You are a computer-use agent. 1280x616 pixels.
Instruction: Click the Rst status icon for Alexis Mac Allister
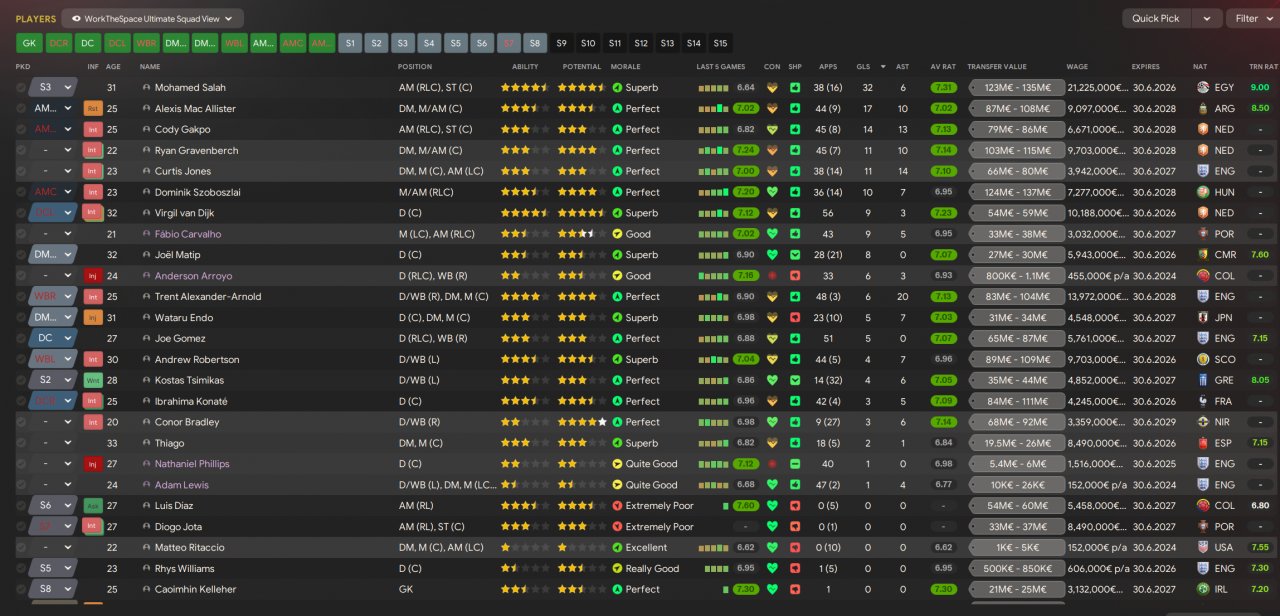[93, 108]
